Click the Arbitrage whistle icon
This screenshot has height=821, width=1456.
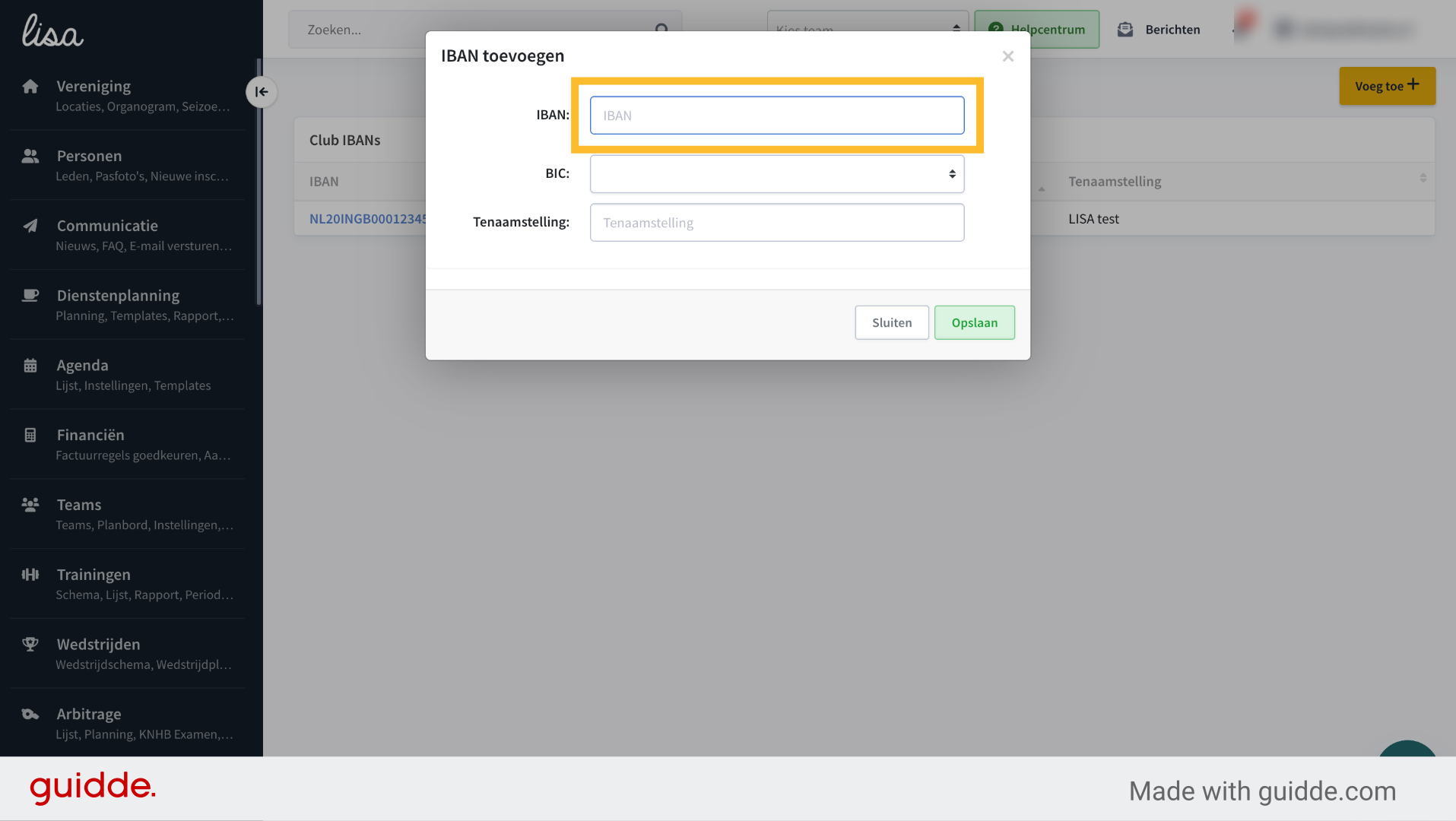[30, 714]
